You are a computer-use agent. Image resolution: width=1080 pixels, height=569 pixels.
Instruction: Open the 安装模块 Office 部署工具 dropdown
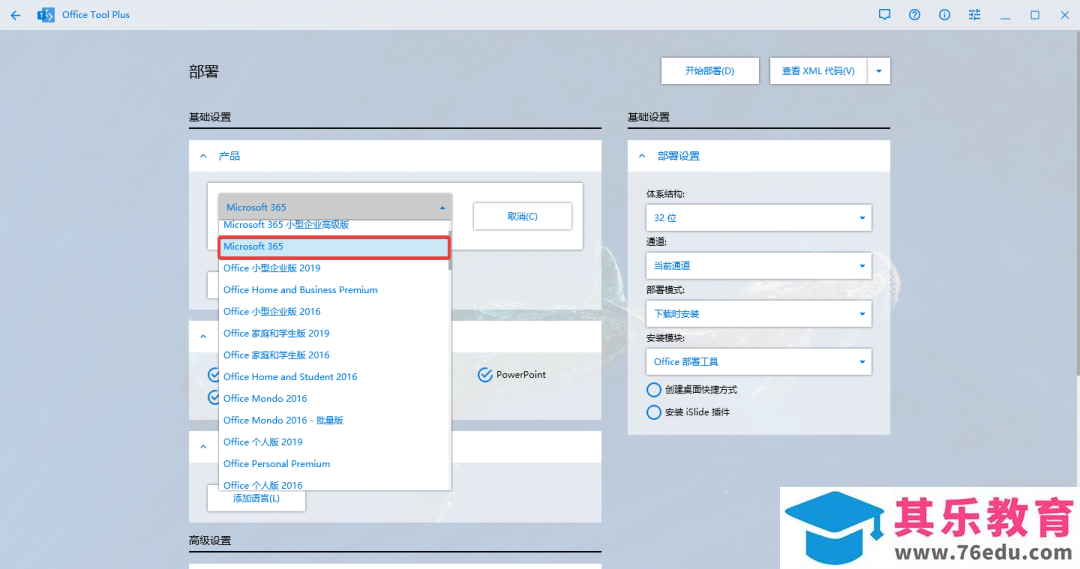pos(758,362)
